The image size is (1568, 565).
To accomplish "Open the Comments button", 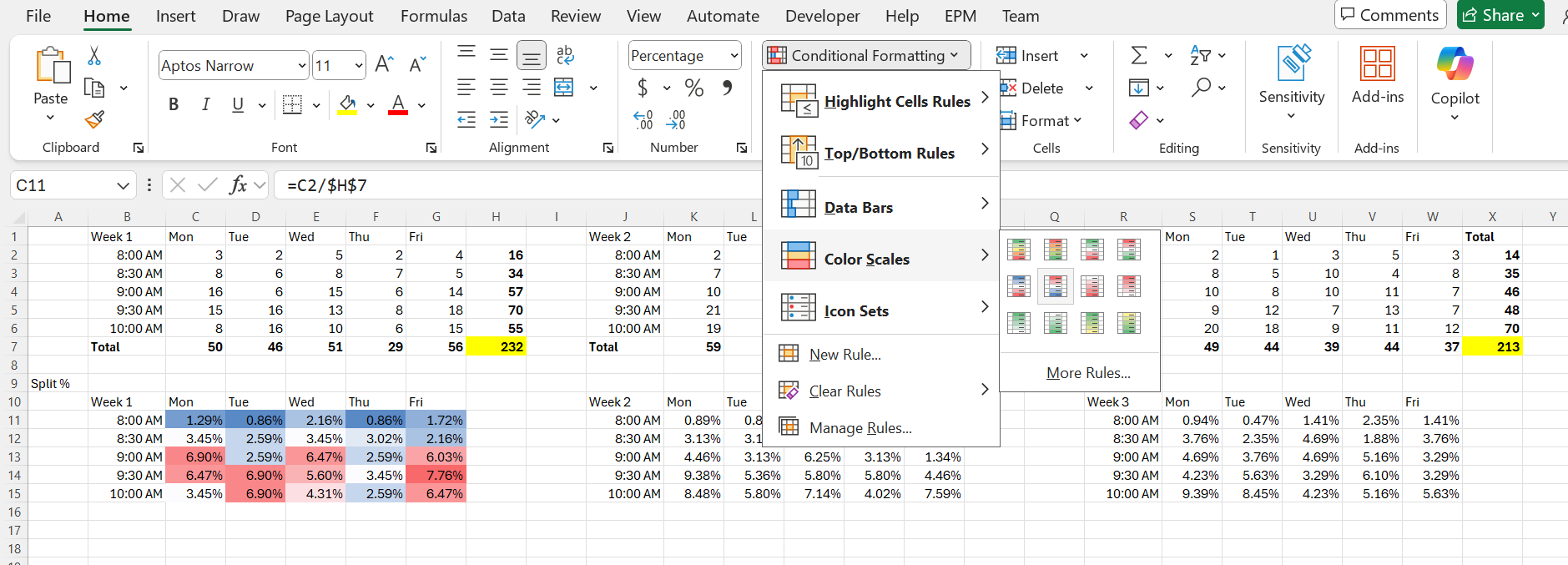I will (x=1390, y=15).
